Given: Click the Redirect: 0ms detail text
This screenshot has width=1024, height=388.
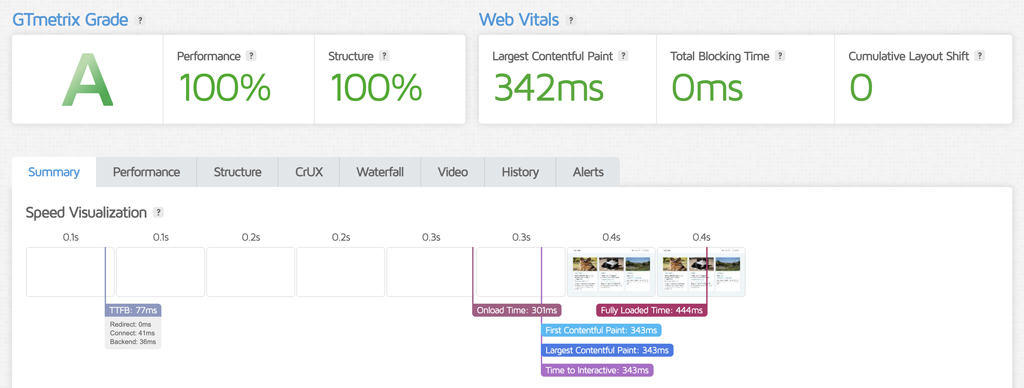Looking at the screenshot, I should tap(130, 325).
